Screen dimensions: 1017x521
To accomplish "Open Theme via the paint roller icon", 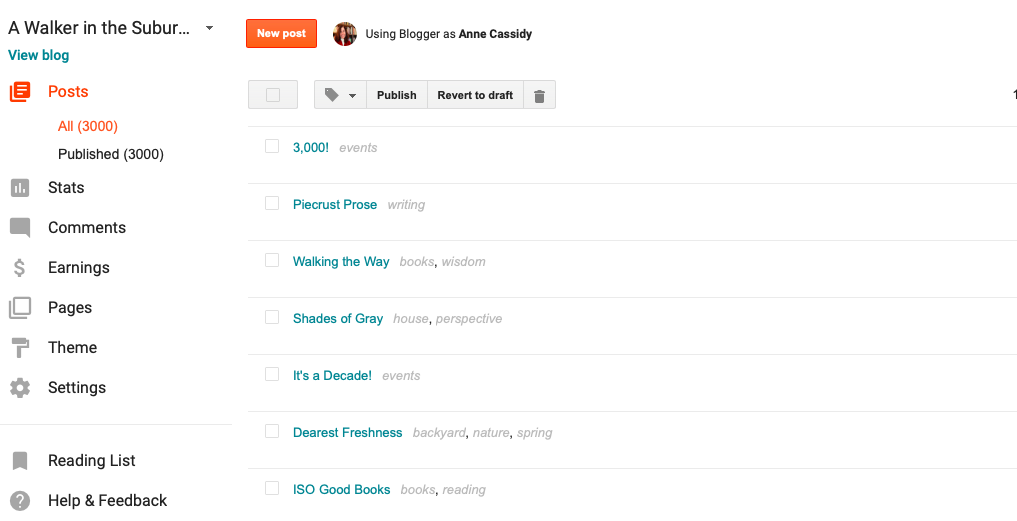I will pyautogui.click(x=20, y=348).
